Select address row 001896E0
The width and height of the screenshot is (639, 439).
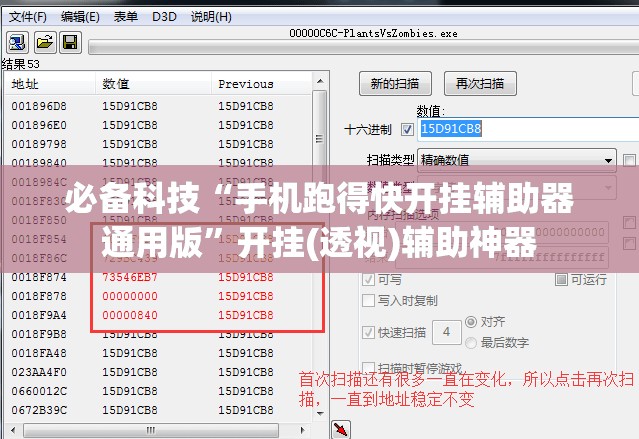point(158,125)
